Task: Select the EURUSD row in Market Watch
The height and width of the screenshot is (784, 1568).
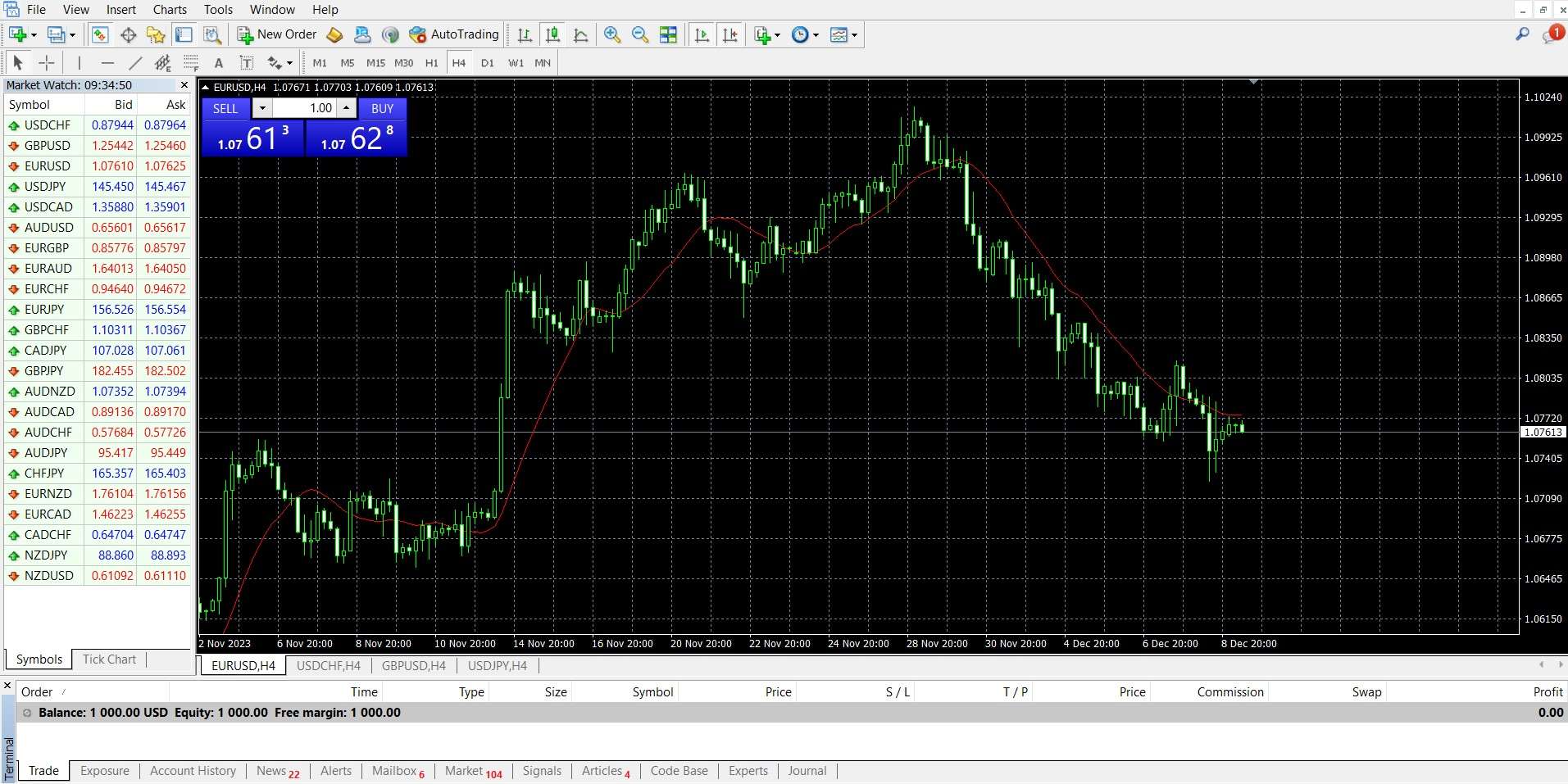Action: coord(98,166)
